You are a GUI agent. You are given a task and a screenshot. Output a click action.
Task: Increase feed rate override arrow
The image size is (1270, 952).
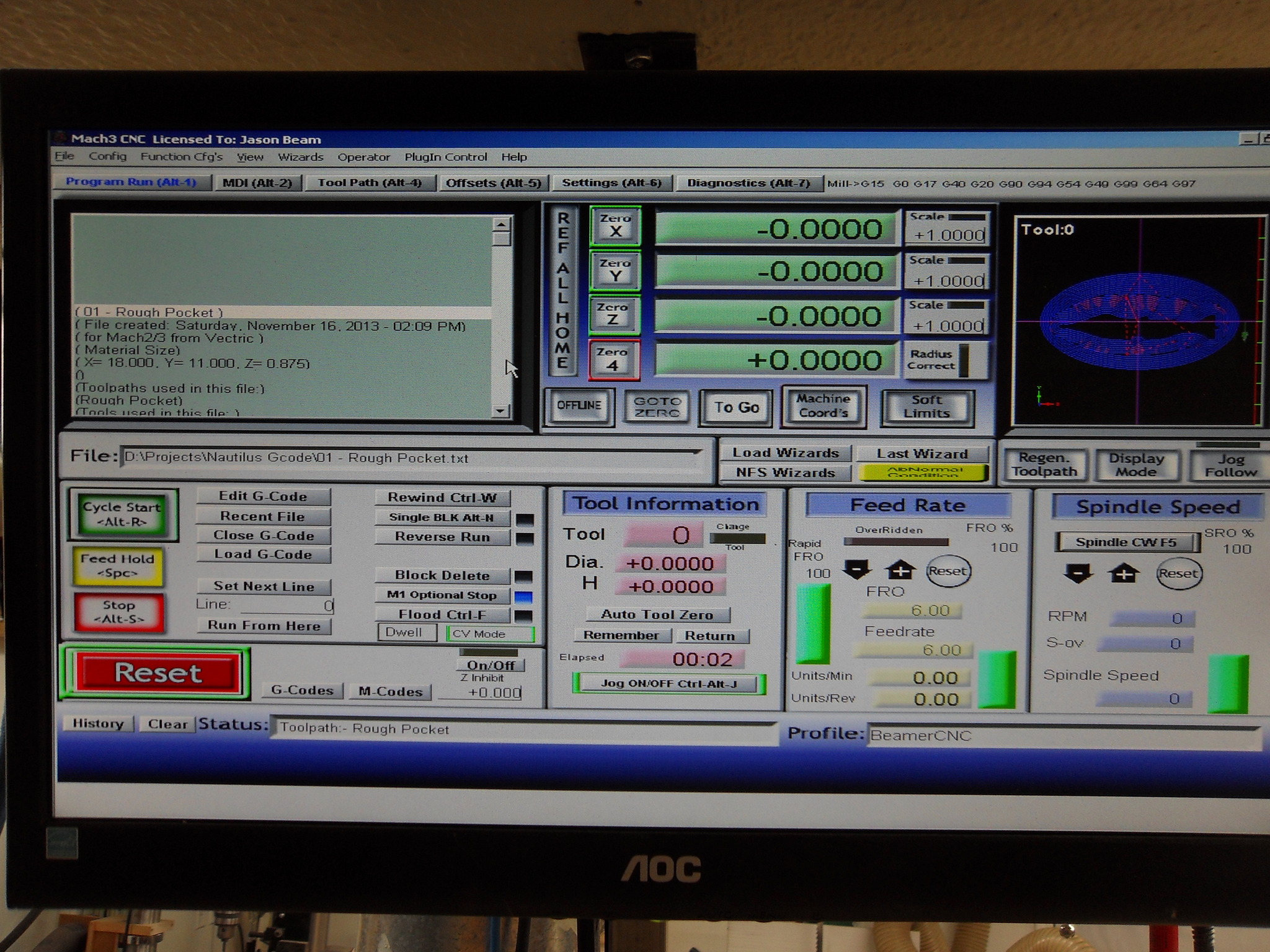tap(900, 569)
